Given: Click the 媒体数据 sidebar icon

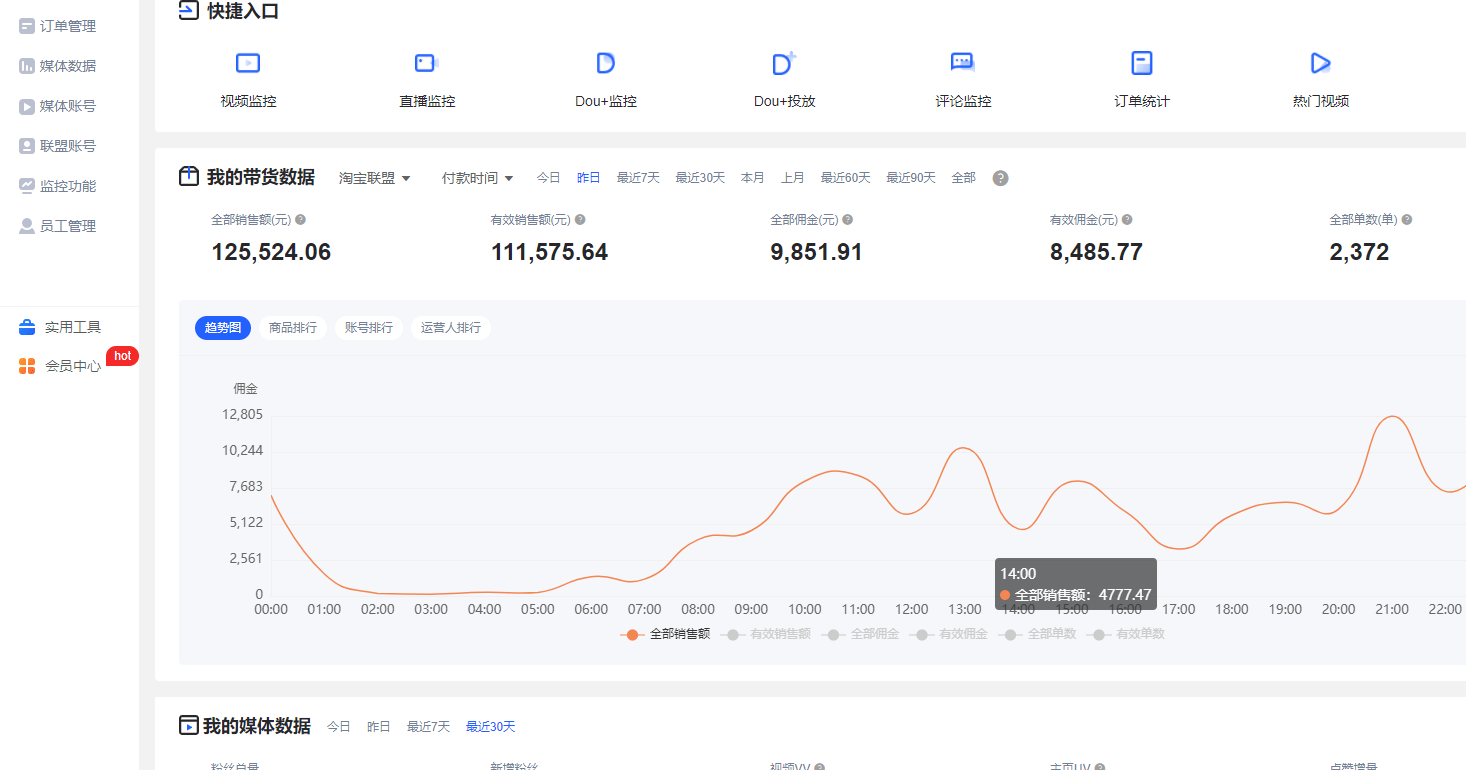Looking at the screenshot, I should 27,66.
